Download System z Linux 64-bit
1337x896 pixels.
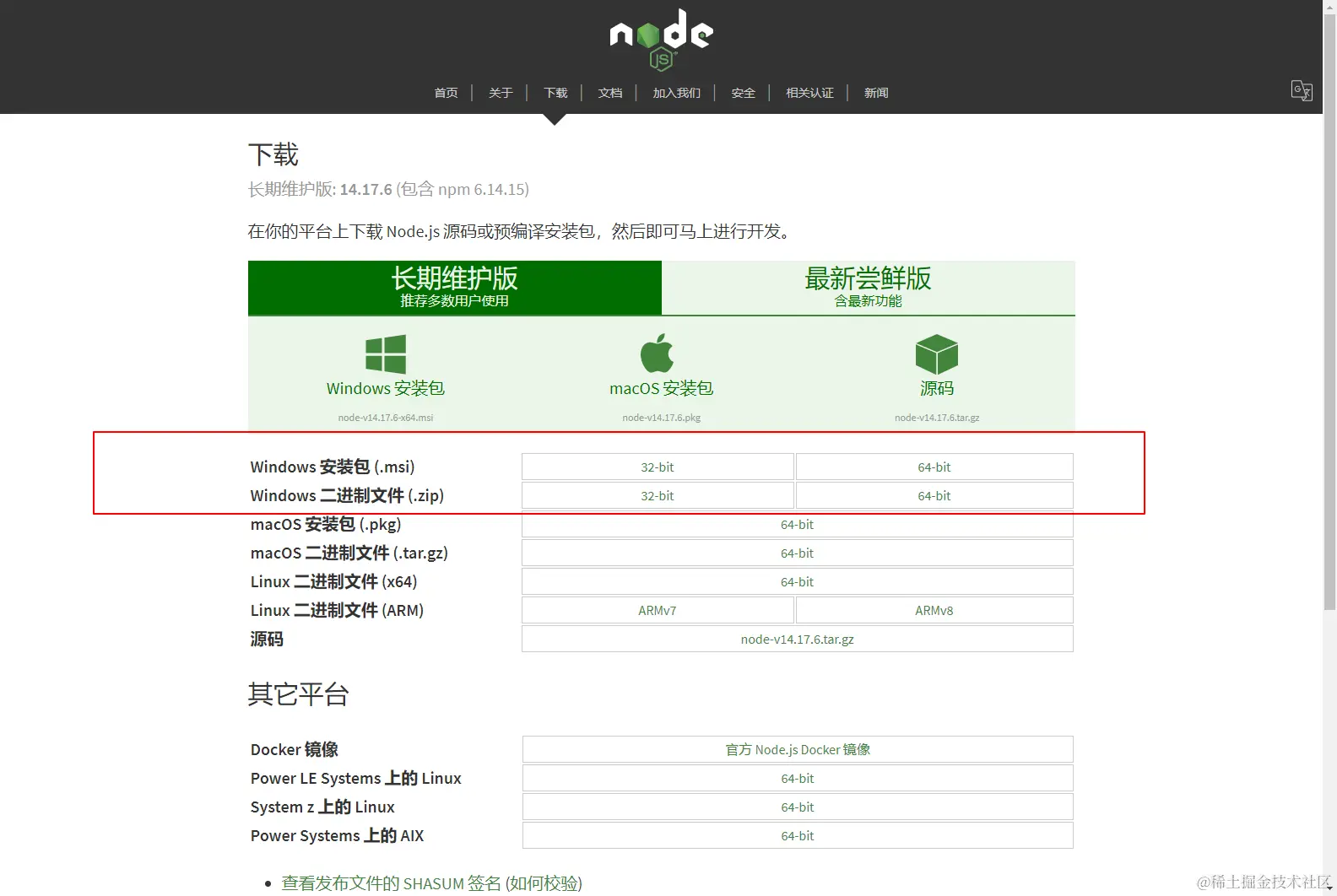coord(798,807)
